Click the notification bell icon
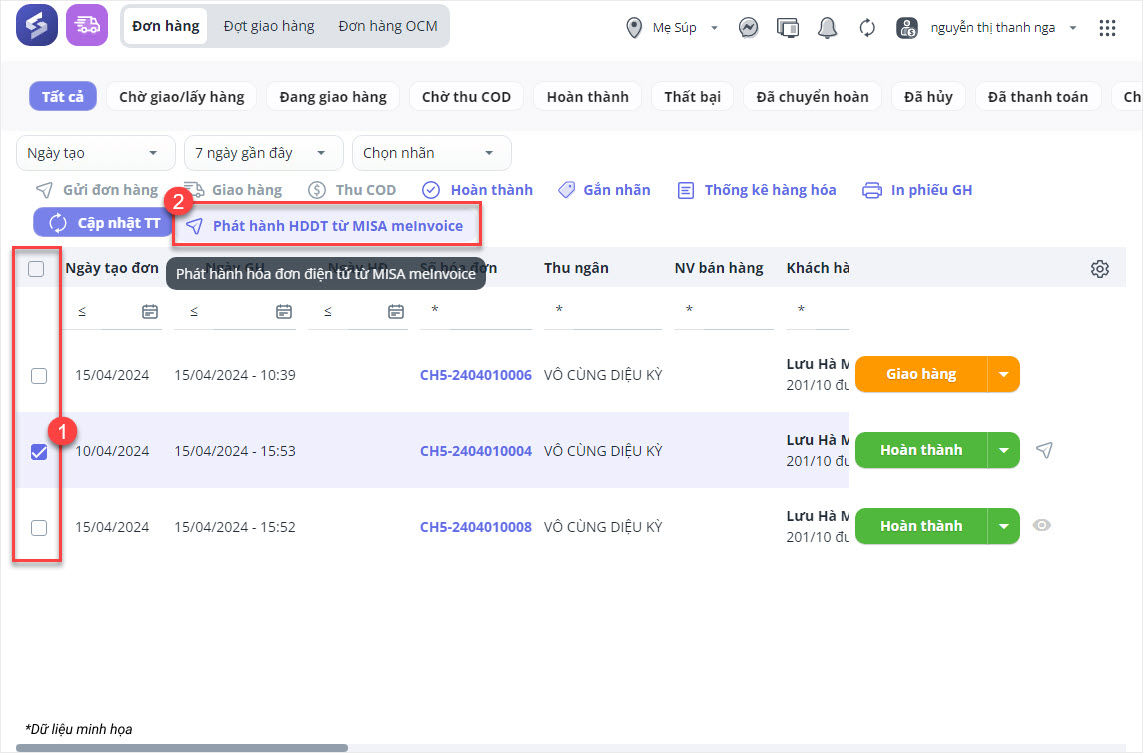This screenshot has width=1143, height=753. (x=827, y=28)
